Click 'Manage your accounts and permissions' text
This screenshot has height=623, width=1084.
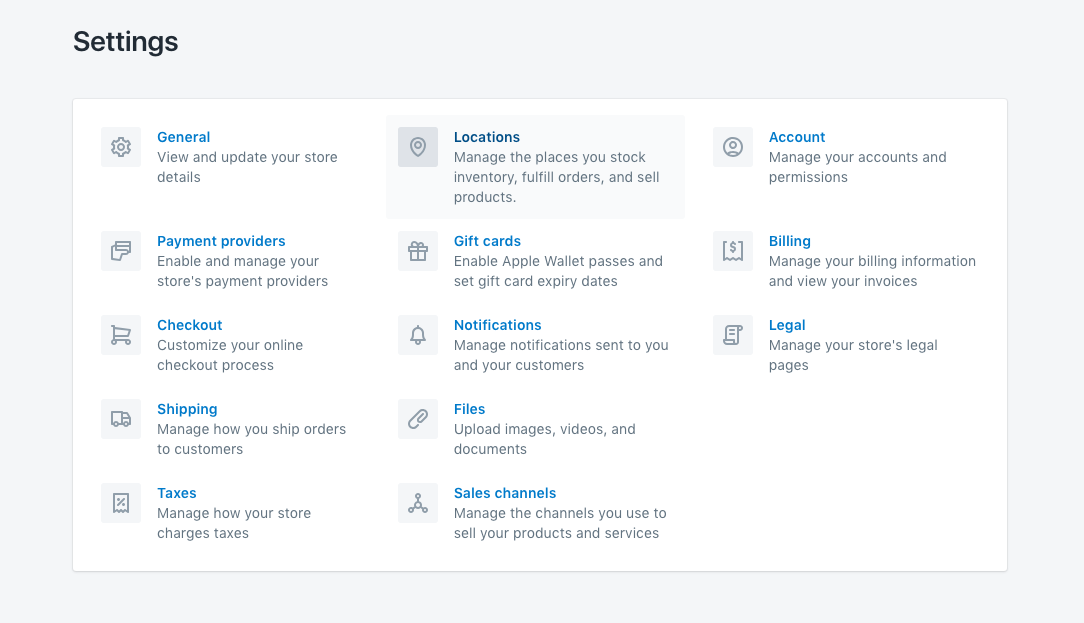(x=857, y=167)
